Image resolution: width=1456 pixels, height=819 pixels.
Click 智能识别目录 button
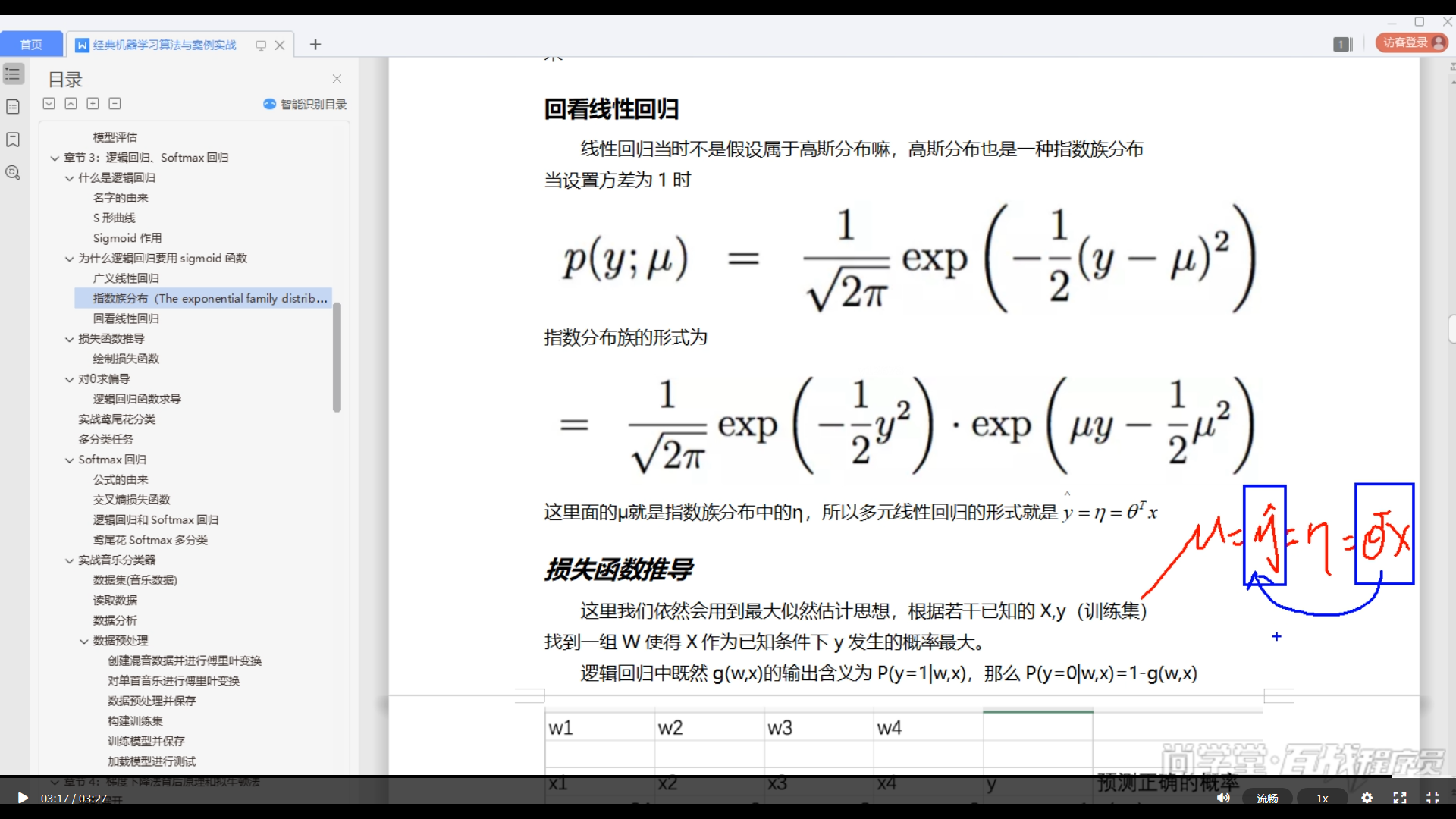coord(305,104)
